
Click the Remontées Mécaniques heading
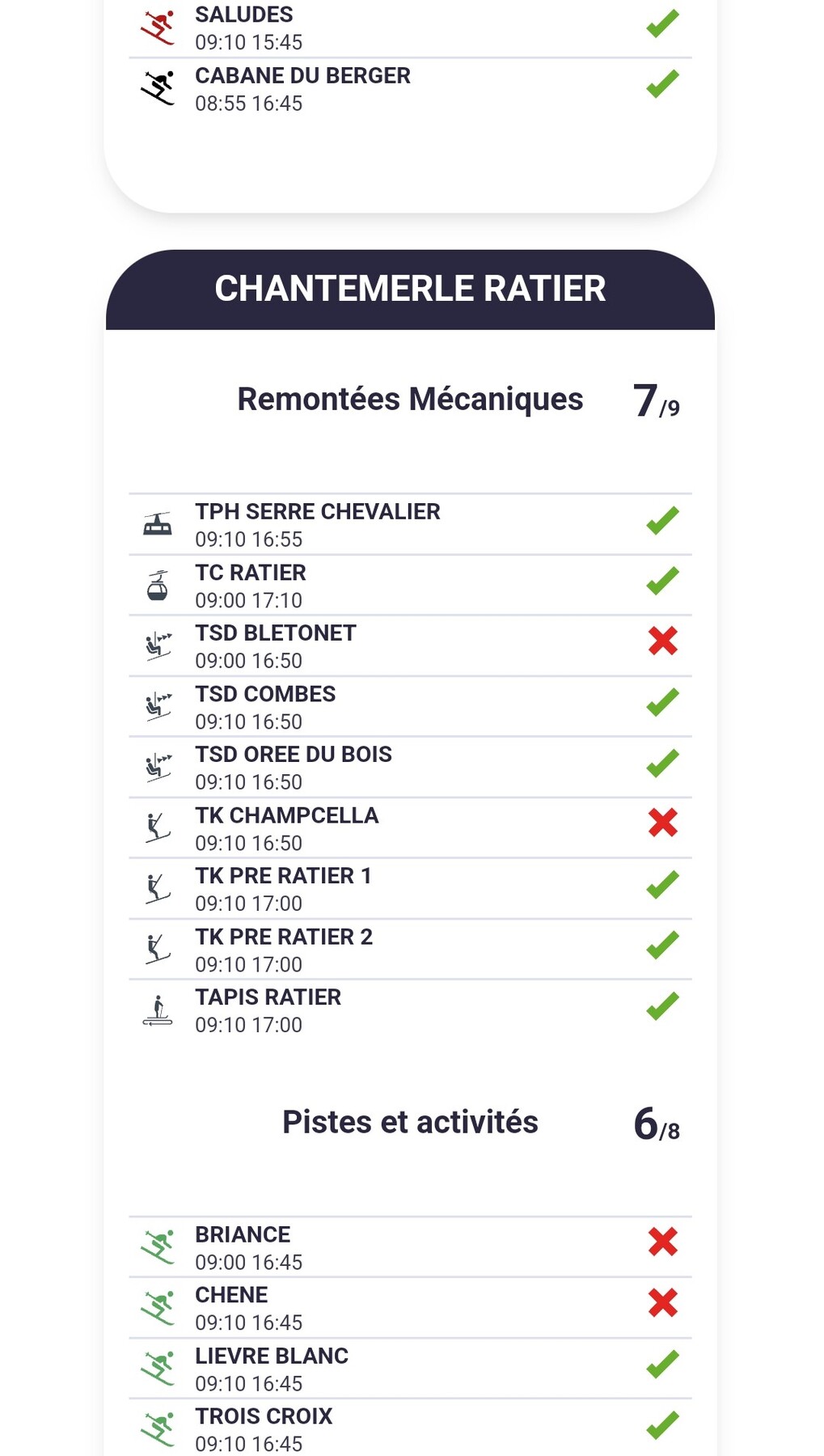click(410, 400)
